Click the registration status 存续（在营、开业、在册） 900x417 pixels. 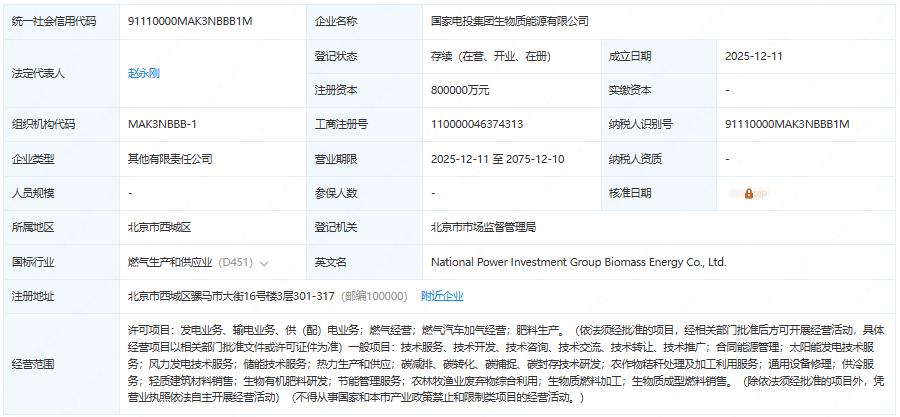tap(495, 56)
